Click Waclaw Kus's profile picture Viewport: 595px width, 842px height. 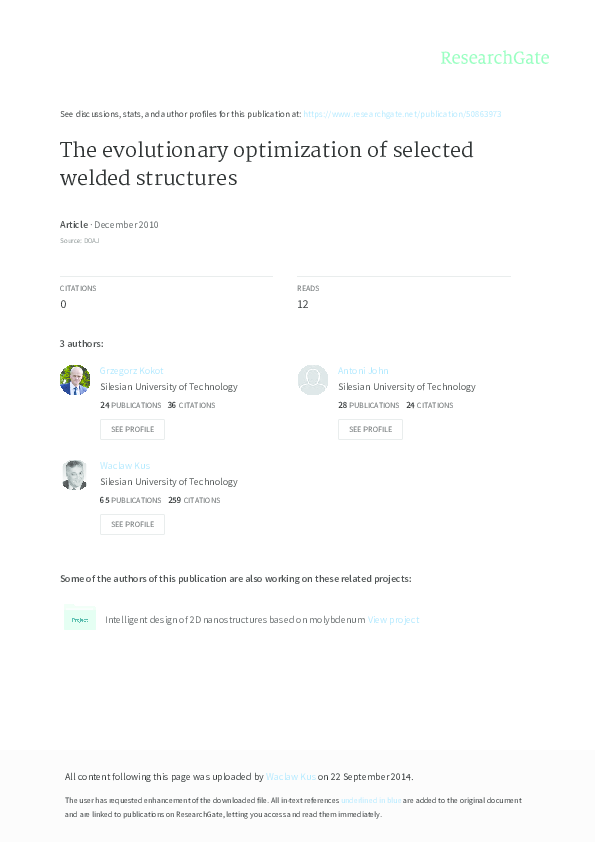(74, 475)
